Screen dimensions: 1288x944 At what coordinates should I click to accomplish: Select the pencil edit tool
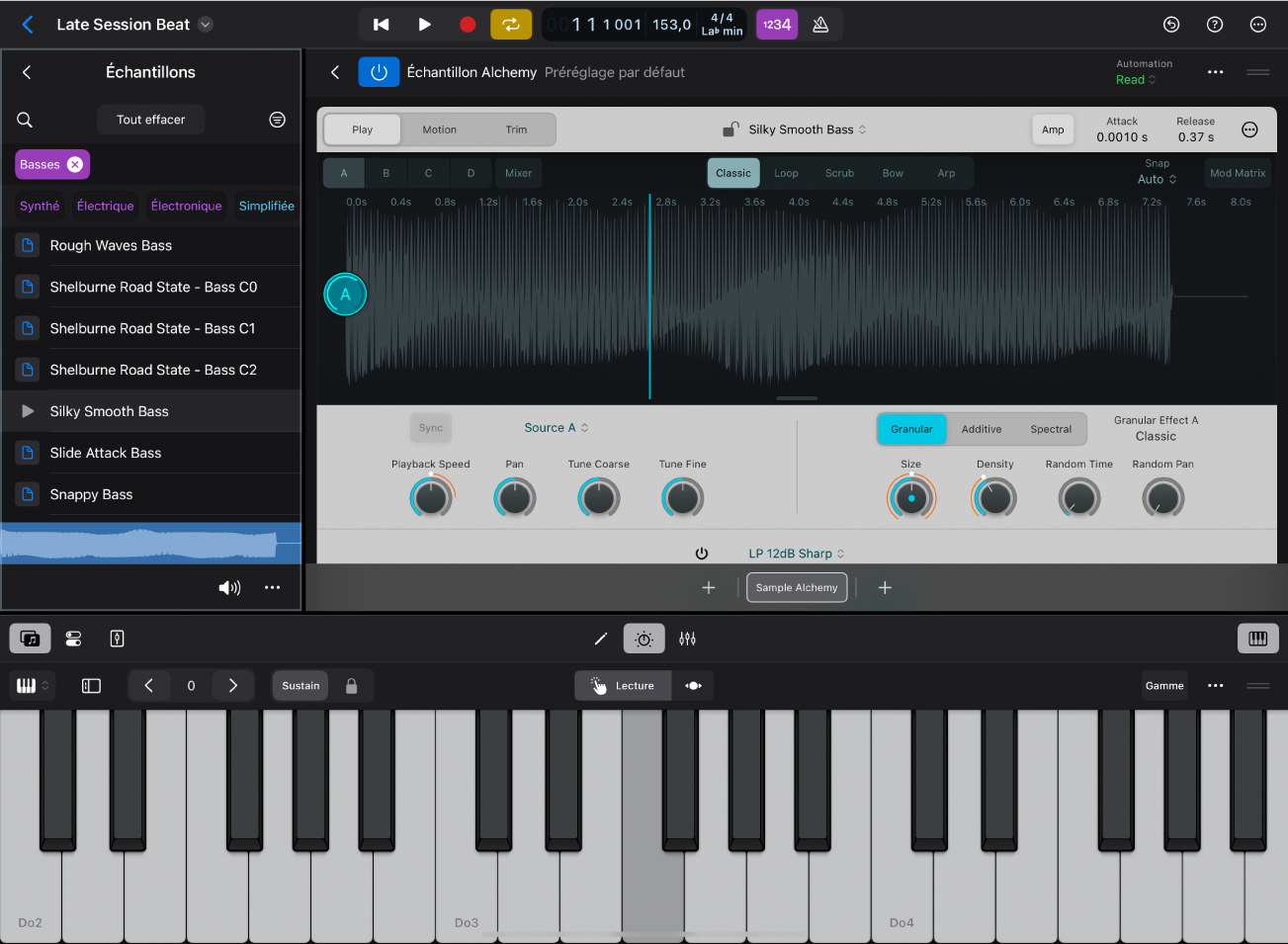click(600, 638)
